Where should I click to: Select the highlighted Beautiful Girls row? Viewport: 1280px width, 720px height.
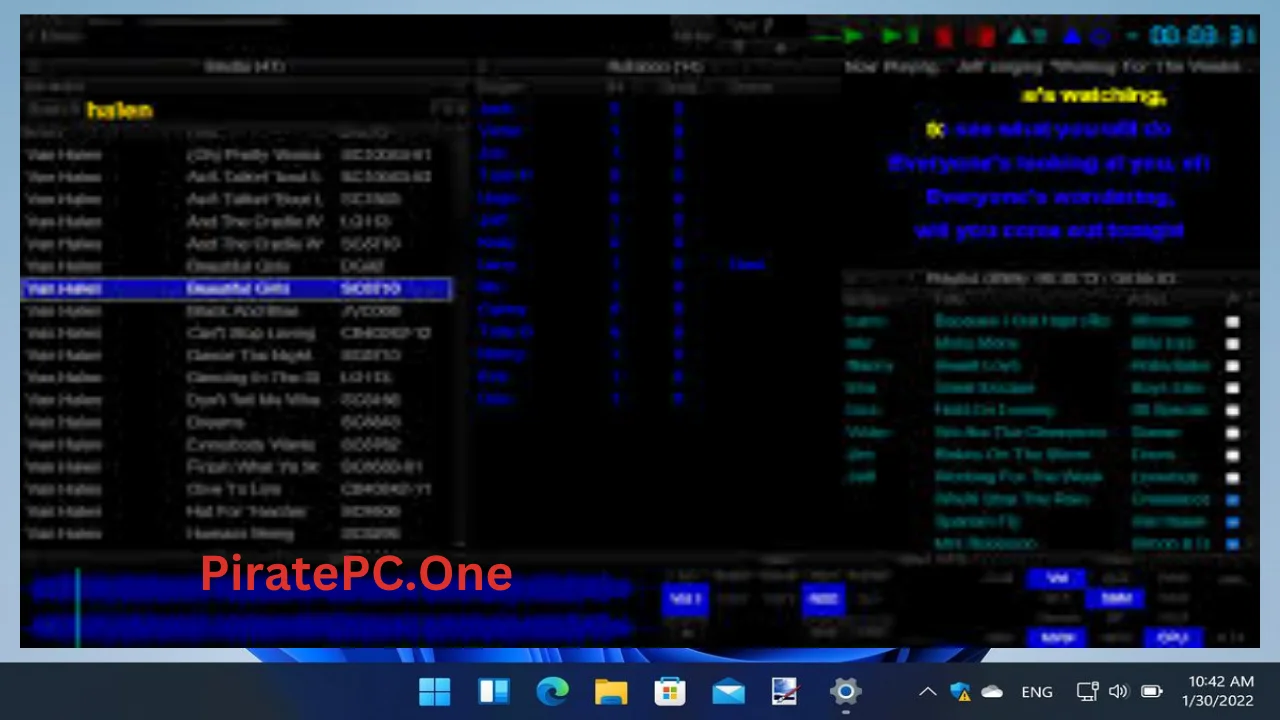tap(237, 289)
